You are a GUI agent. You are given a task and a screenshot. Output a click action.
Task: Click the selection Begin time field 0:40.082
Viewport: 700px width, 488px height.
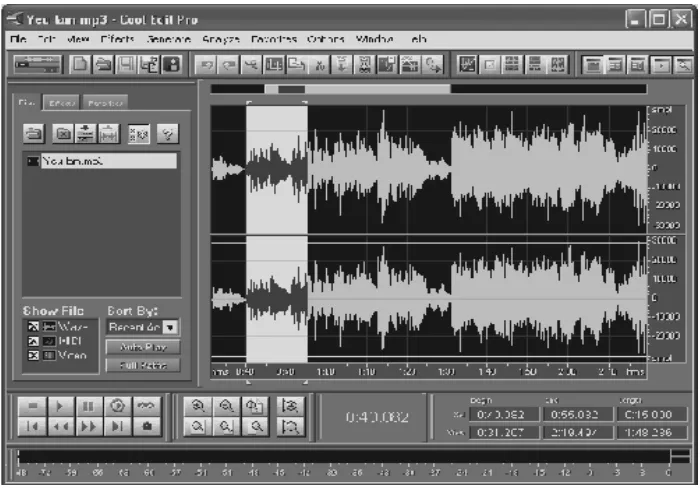click(x=504, y=415)
